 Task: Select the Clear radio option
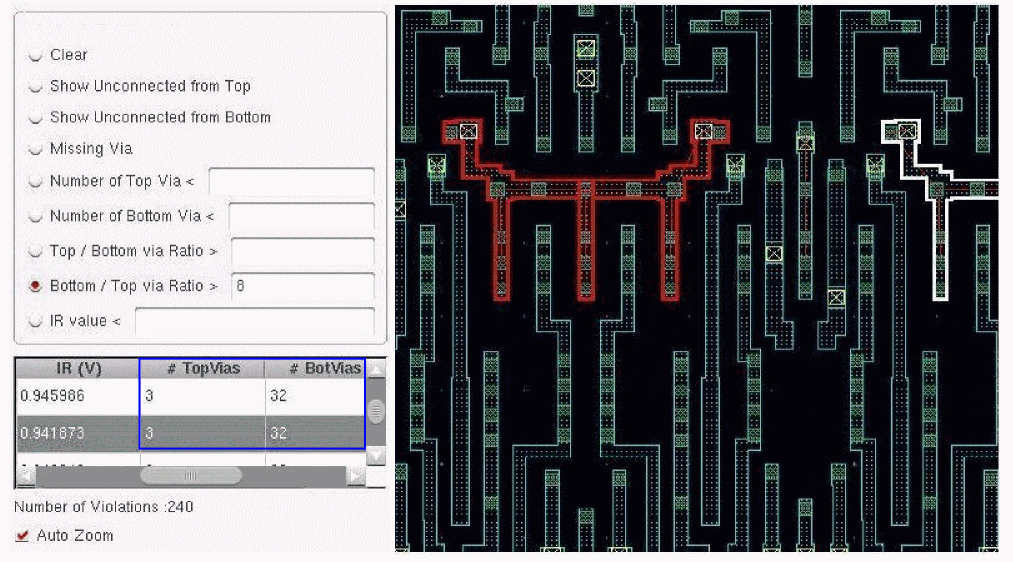point(36,56)
